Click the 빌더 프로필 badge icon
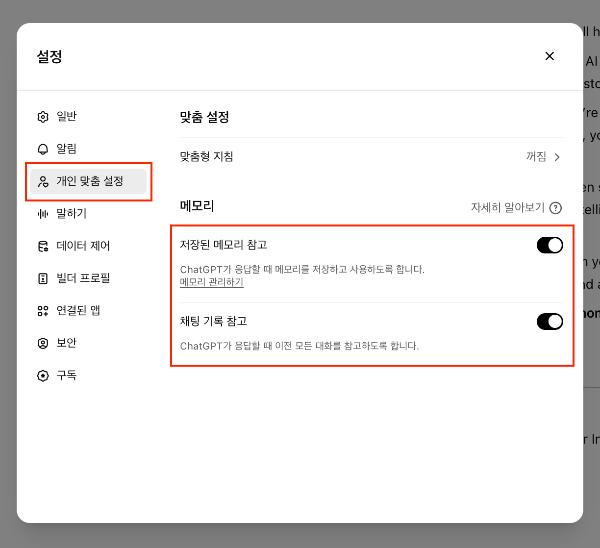Image resolution: width=600 pixels, height=548 pixels. coord(43,278)
